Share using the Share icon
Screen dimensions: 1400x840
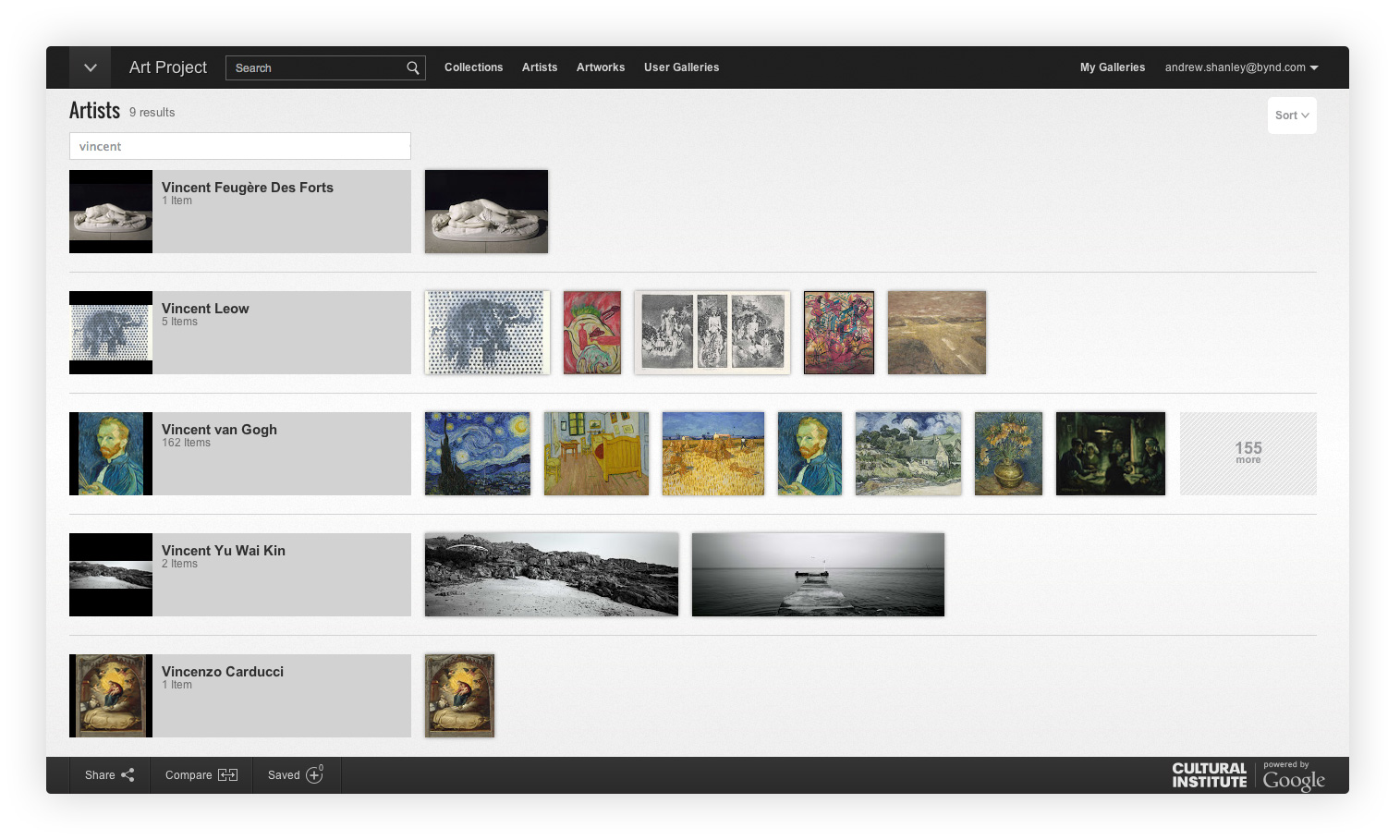128,775
